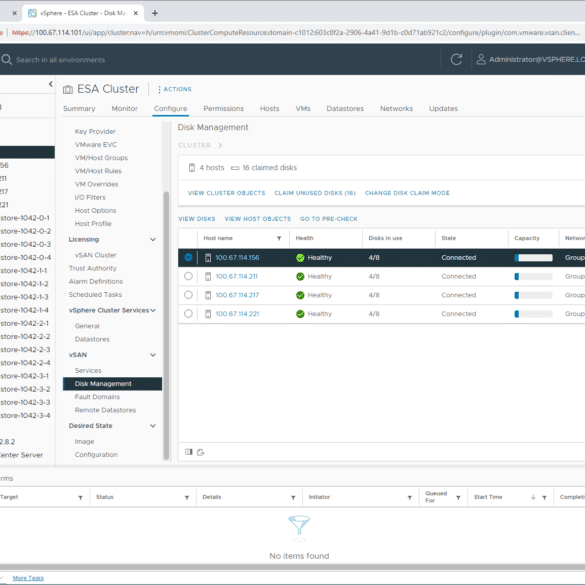Open the Datastores tab
The height and width of the screenshot is (585, 585).
(345, 109)
